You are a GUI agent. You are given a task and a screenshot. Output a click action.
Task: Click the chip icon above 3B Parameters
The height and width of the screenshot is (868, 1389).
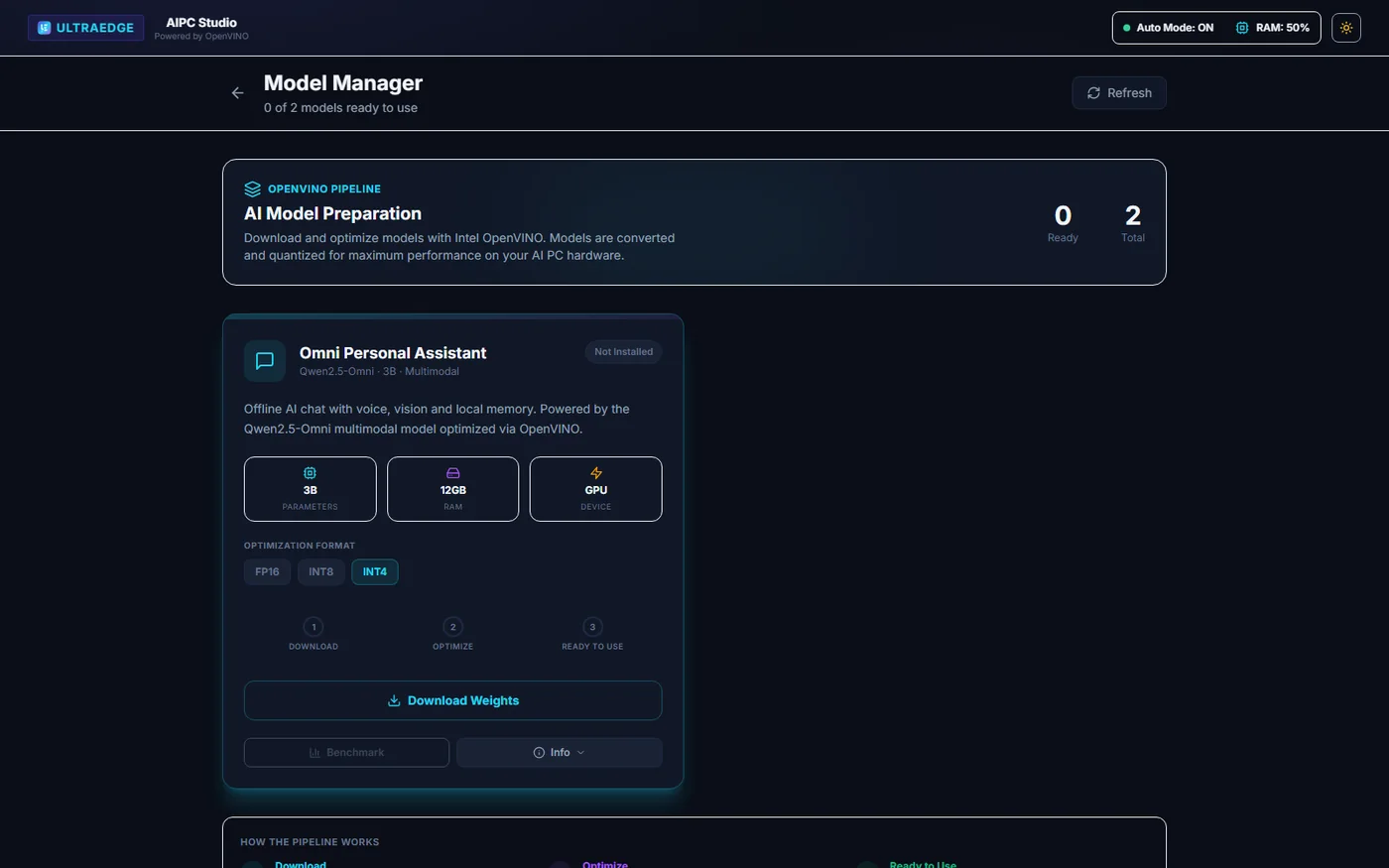point(310,473)
